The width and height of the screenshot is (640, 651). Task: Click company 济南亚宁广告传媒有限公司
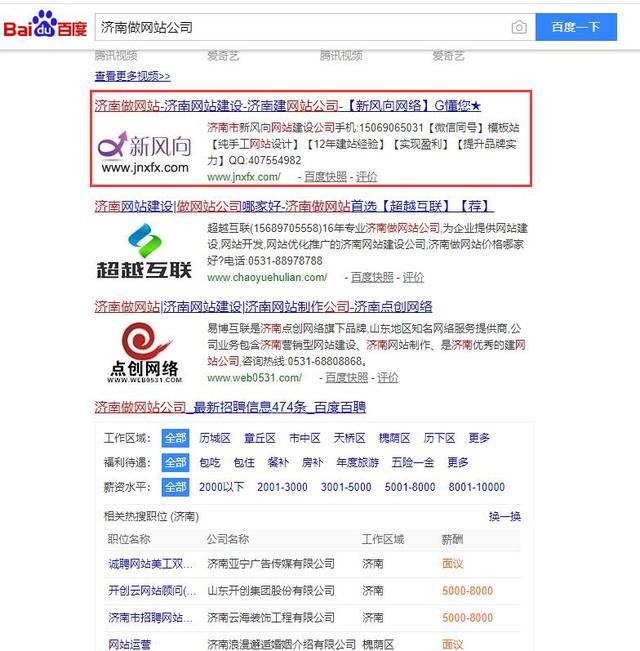coord(271,564)
